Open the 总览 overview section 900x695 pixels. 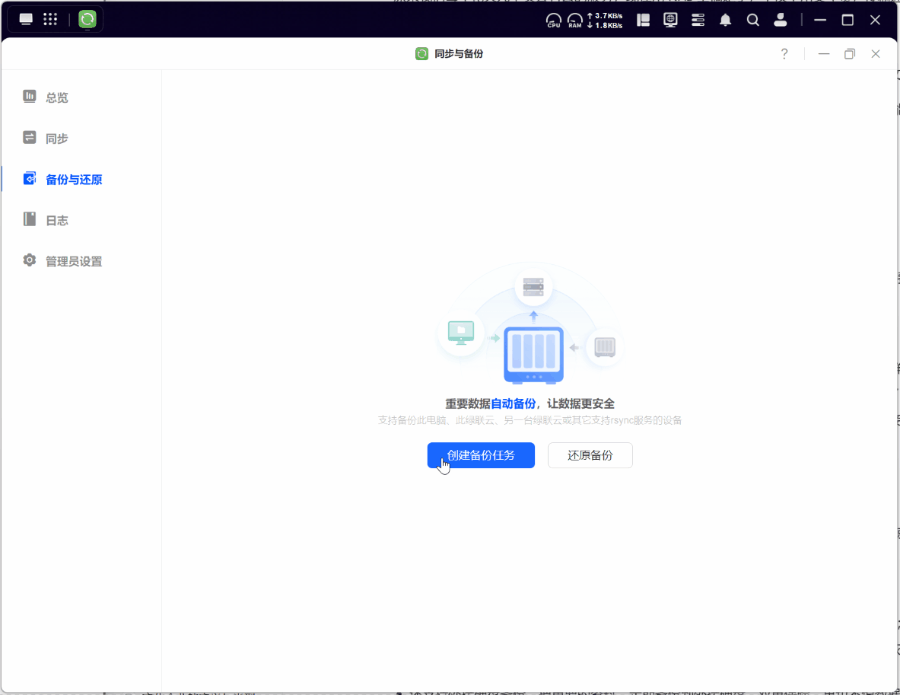(56, 97)
